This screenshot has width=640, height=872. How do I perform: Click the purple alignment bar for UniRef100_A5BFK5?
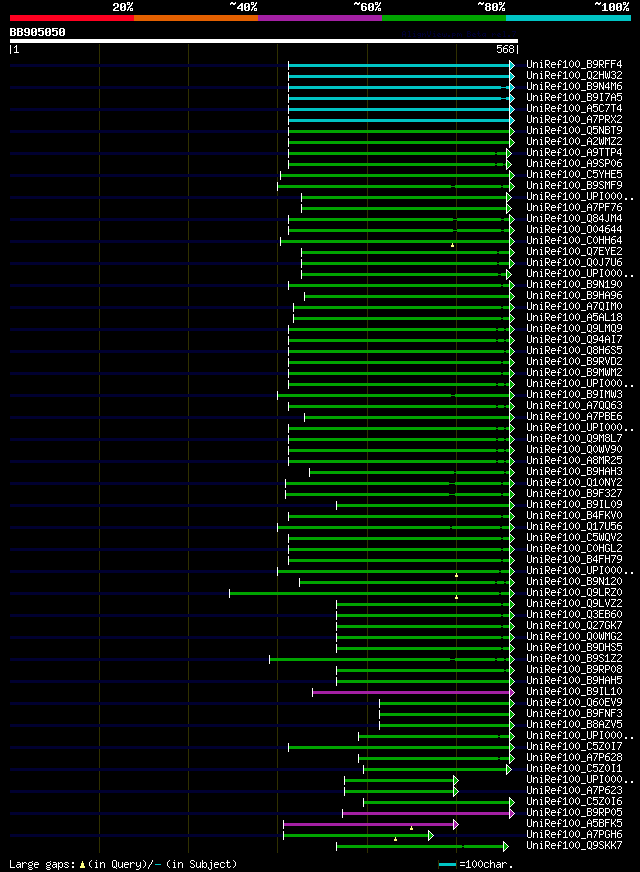coord(371,825)
